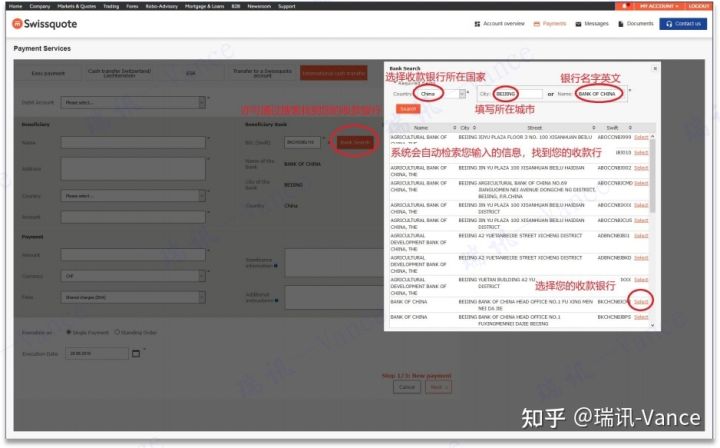Select the Single Payment radio option

point(68,332)
